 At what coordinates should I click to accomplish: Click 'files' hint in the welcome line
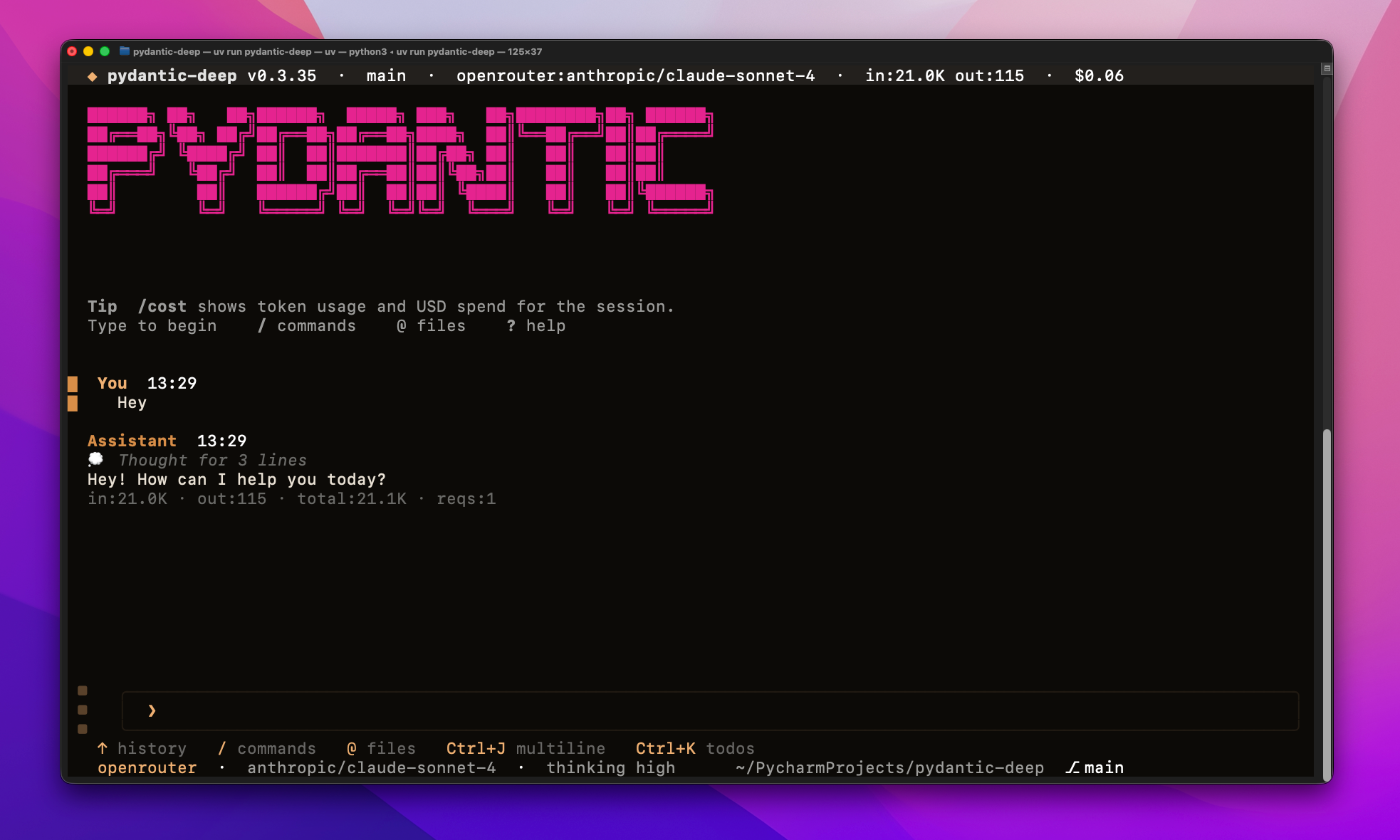tap(441, 325)
